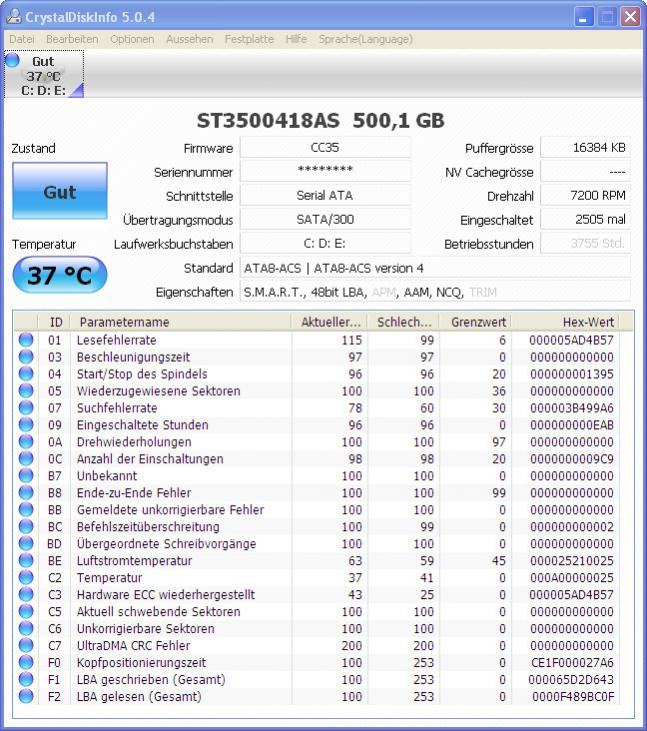The image size is (647, 731).
Task: Click status orb for Wiederzugewiesene Sektoren
Action: pos(26,391)
